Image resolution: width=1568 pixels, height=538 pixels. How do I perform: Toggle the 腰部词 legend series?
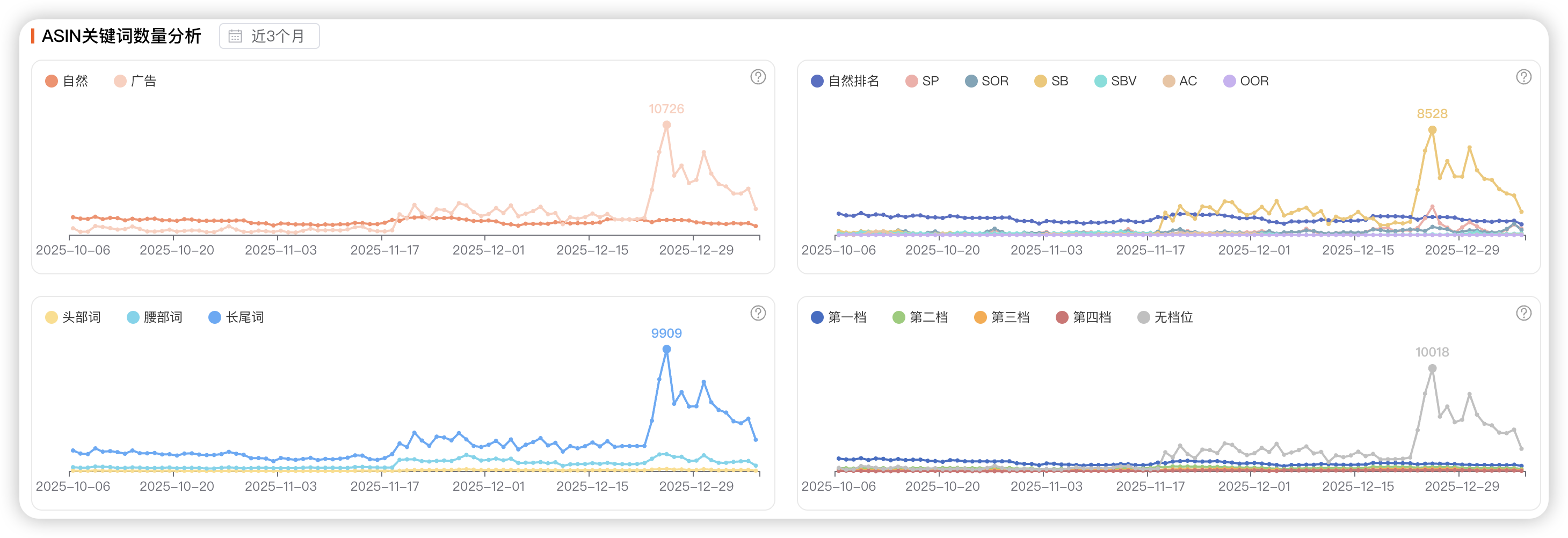(x=155, y=317)
